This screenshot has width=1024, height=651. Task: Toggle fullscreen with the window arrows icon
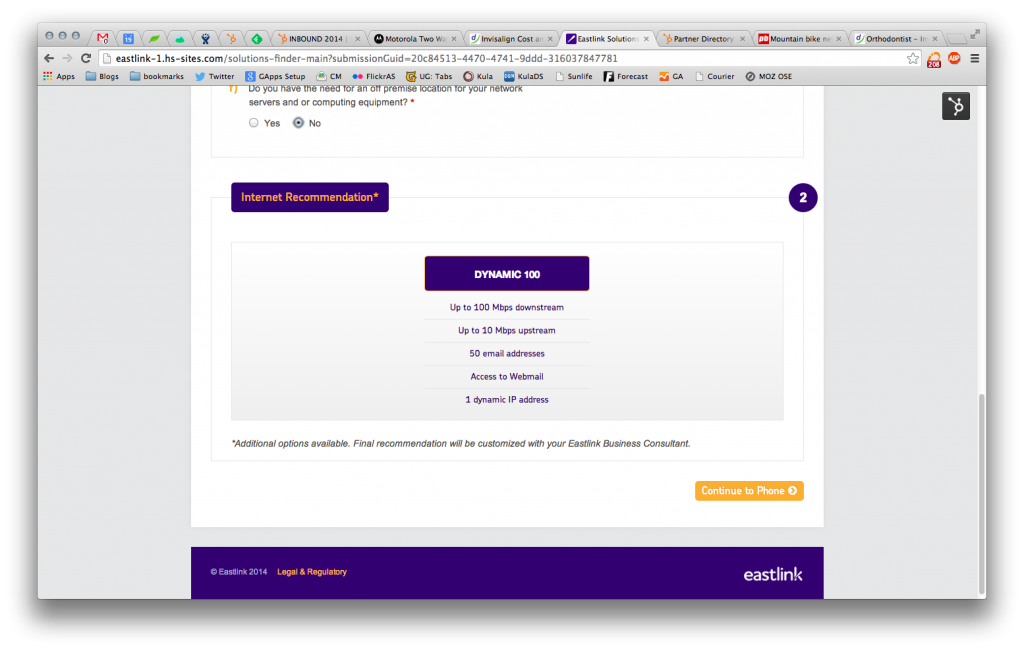[974, 34]
